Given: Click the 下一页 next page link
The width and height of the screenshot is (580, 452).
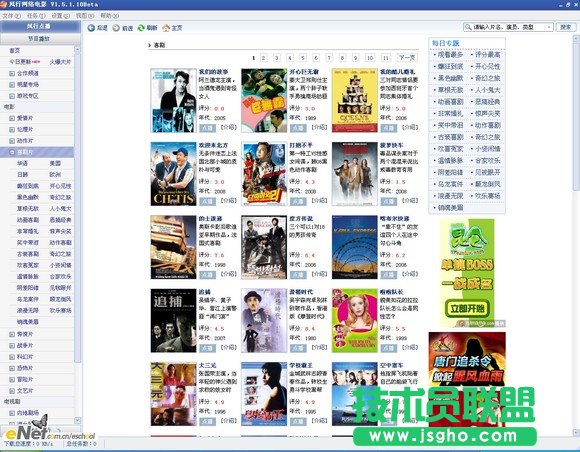Looking at the screenshot, I should pos(407,58).
